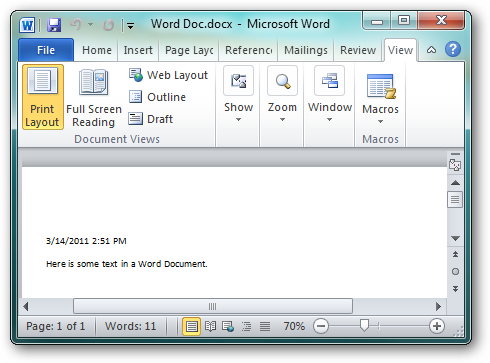Switch to Draft view in ribbon

(x=151, y=119)
